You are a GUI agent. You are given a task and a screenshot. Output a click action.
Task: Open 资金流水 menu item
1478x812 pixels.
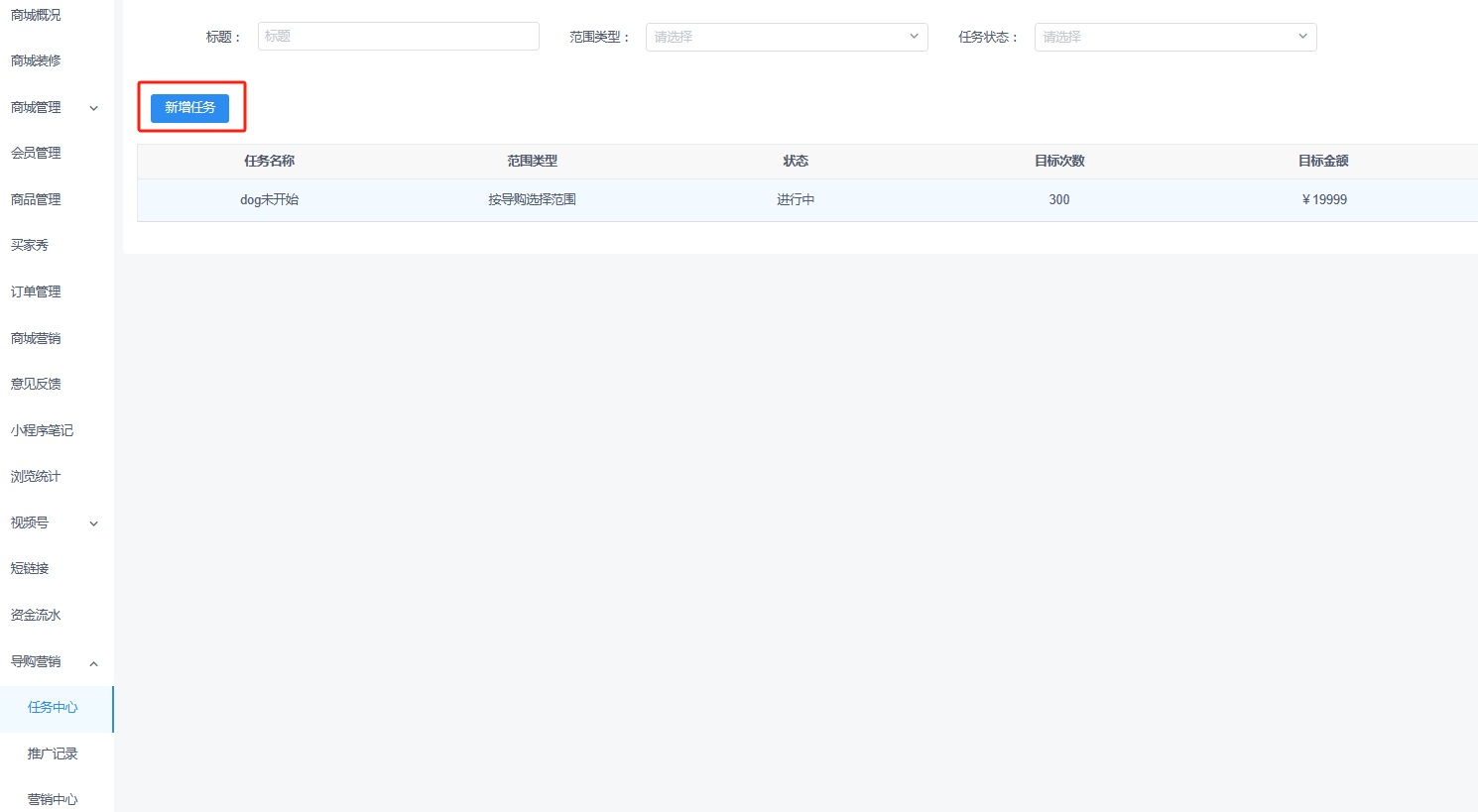(x=36, y=615)
